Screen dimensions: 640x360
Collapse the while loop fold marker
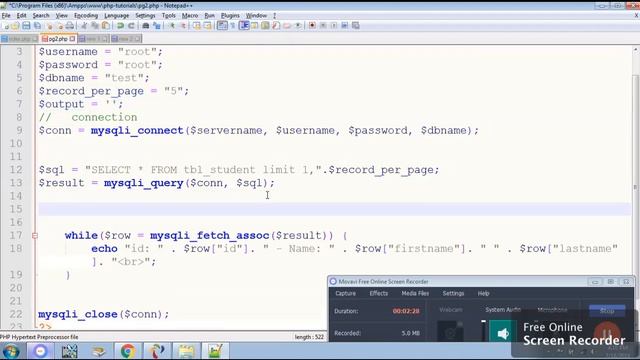coord(35,236)
